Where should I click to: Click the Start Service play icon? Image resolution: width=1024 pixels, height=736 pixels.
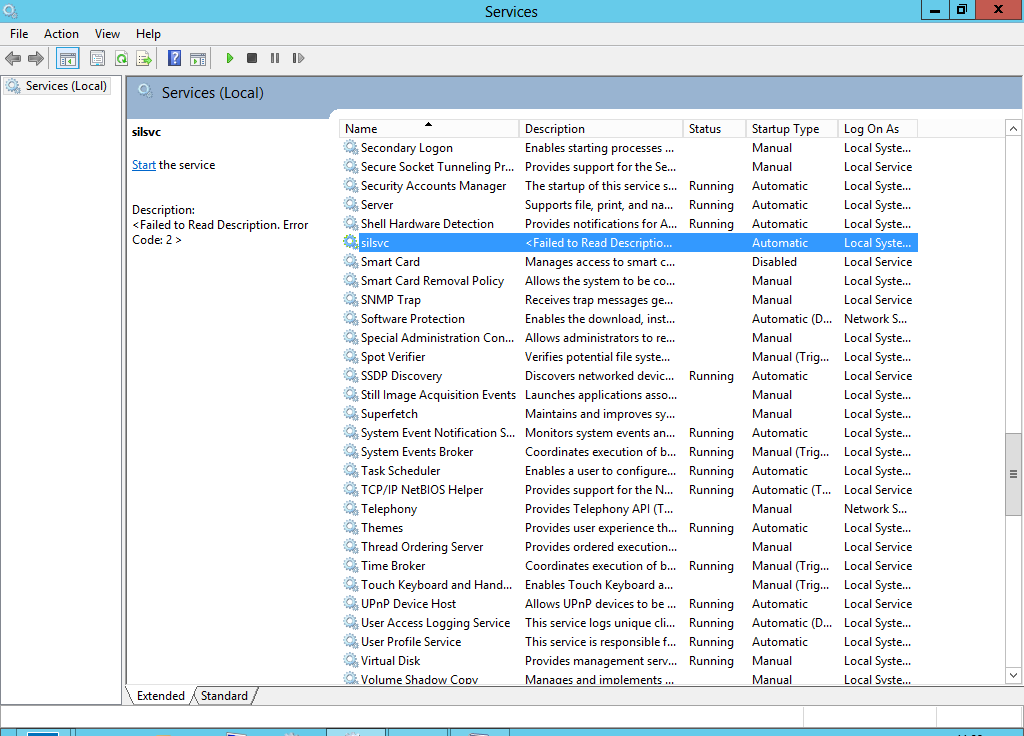point(230,59)
